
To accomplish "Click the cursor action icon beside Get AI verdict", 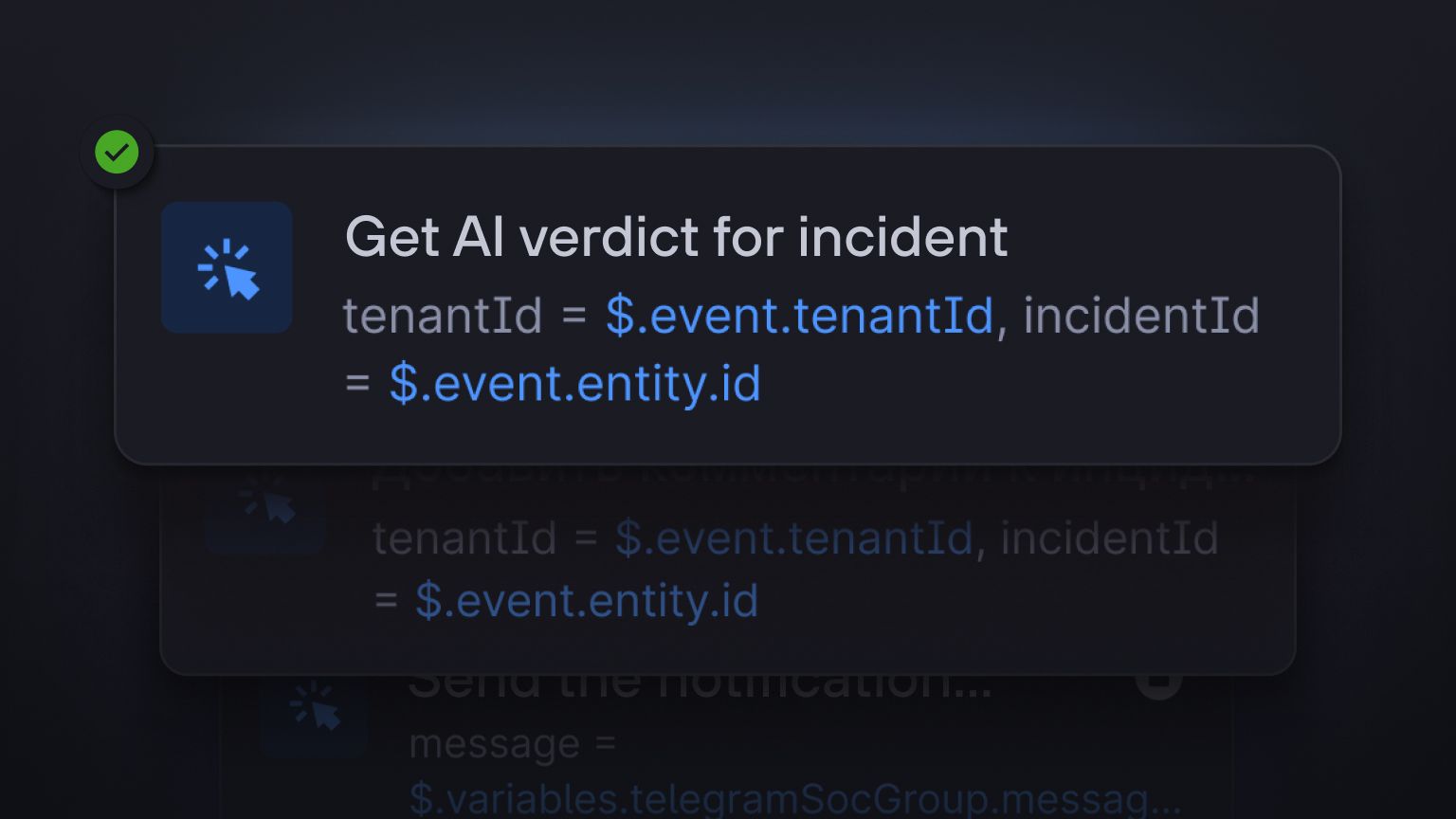I will point(227,267).
